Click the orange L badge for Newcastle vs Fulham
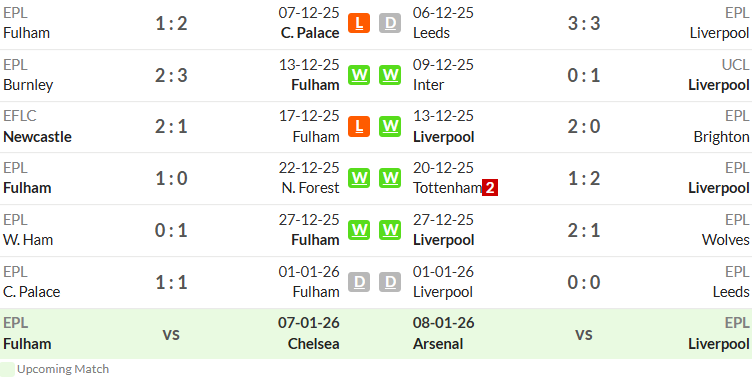The image size is (752, 390). [359, 127]
